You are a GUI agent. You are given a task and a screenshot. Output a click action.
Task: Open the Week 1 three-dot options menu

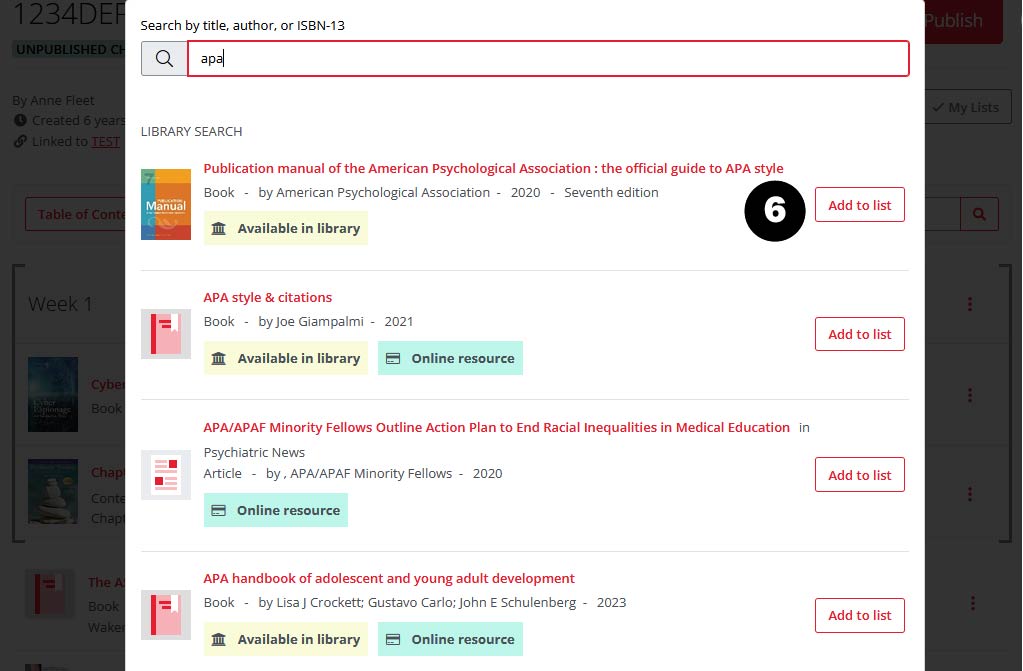[969, 304]
